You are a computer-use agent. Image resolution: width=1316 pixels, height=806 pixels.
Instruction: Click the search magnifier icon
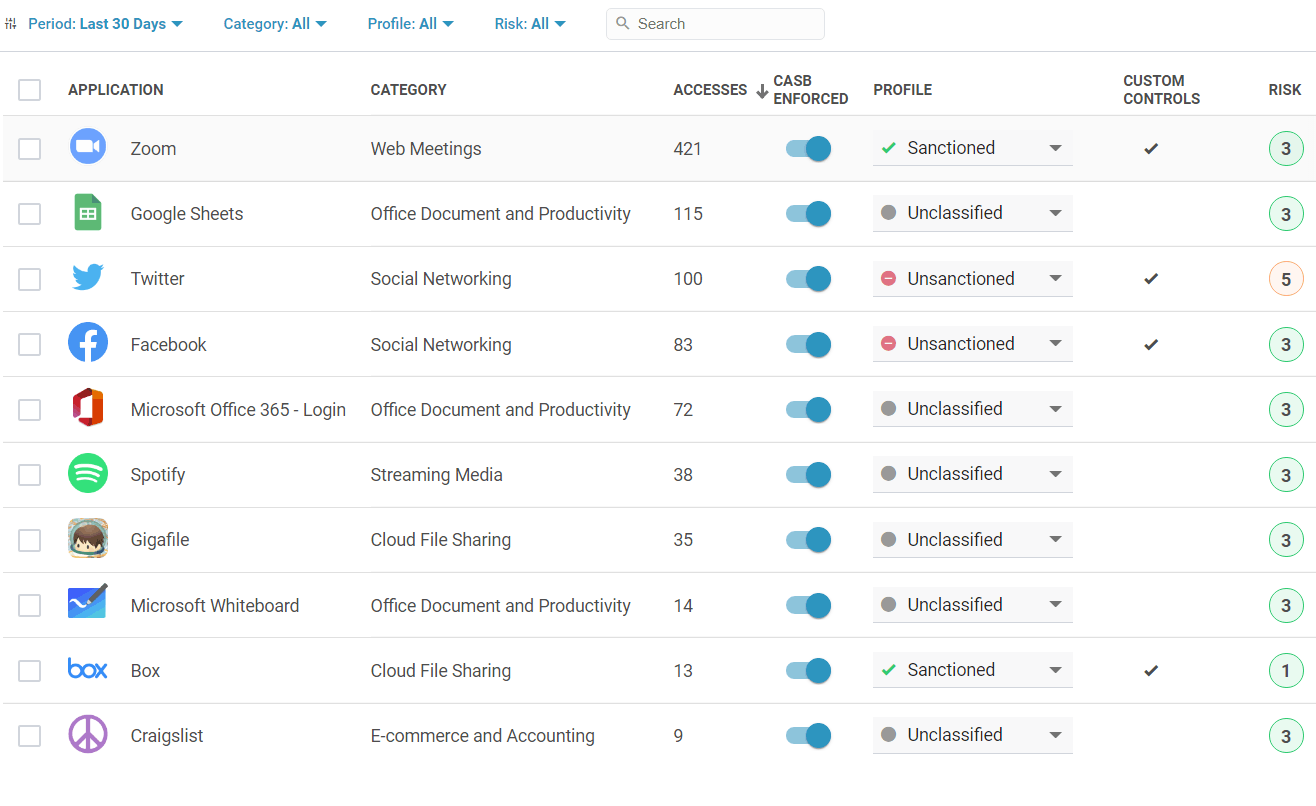pyautogui.click(x=623, y=23)
